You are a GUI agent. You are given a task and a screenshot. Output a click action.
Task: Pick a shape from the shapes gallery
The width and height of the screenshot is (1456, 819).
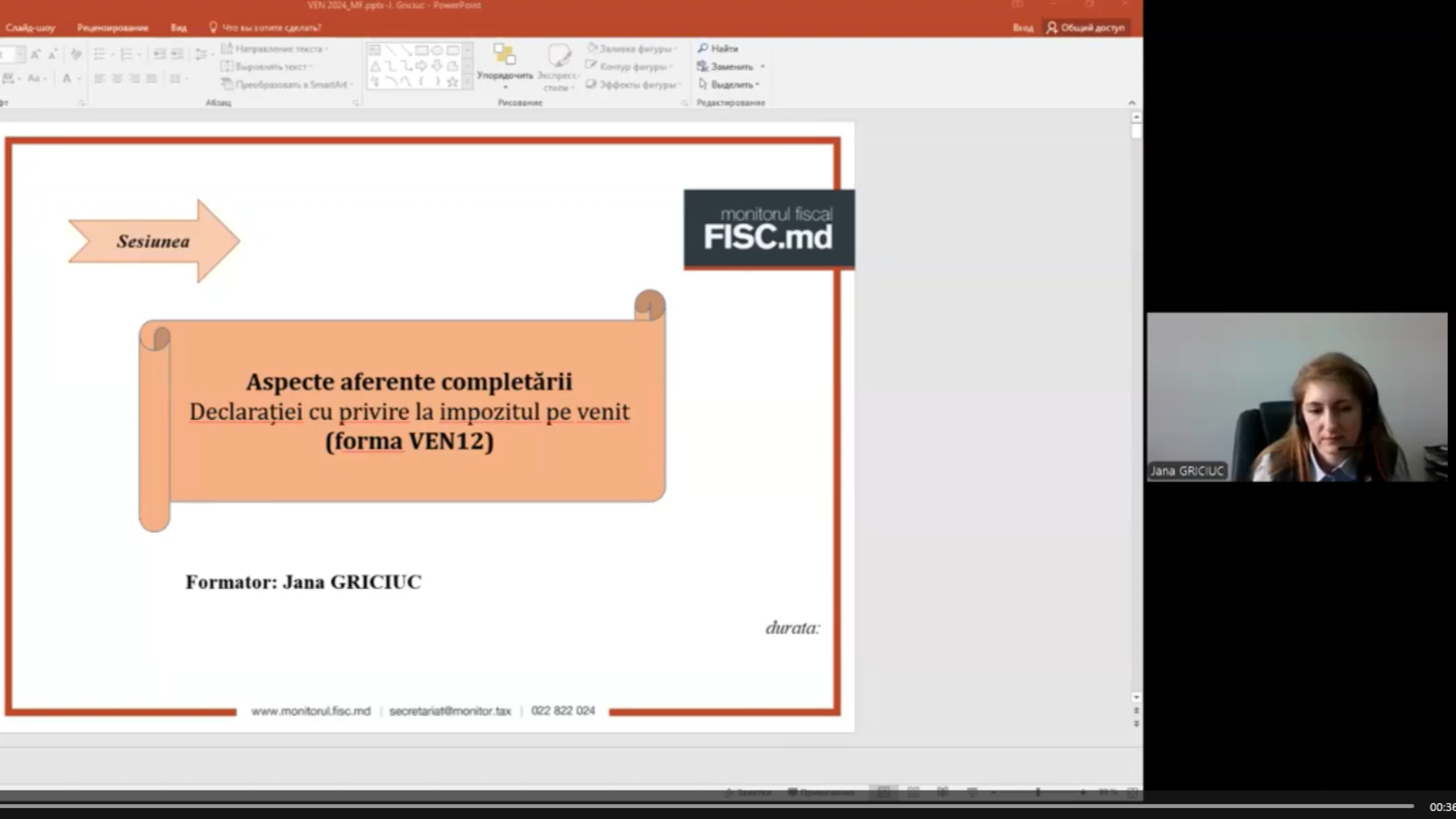tap(414, 66)
